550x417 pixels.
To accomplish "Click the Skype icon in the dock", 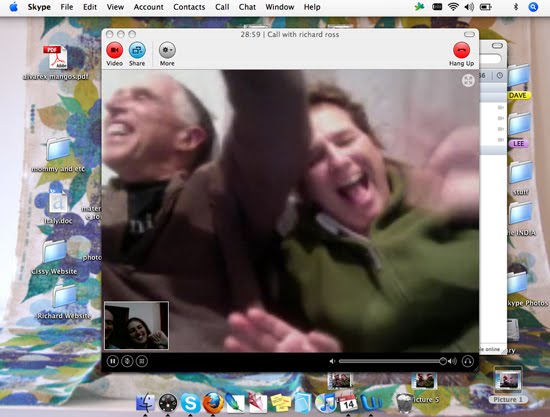I will click(x=190, y=403).
